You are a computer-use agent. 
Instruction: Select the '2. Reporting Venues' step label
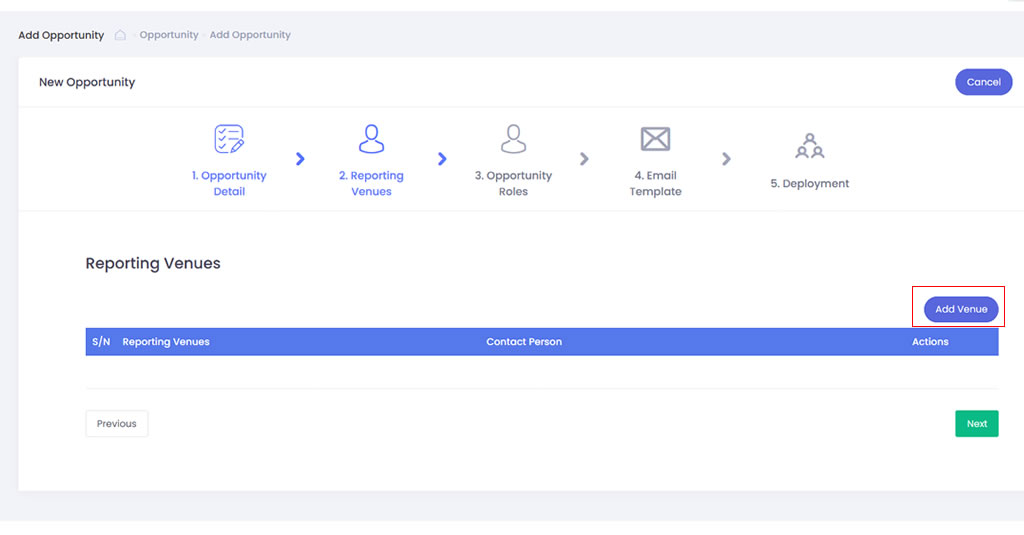(371, 183)
